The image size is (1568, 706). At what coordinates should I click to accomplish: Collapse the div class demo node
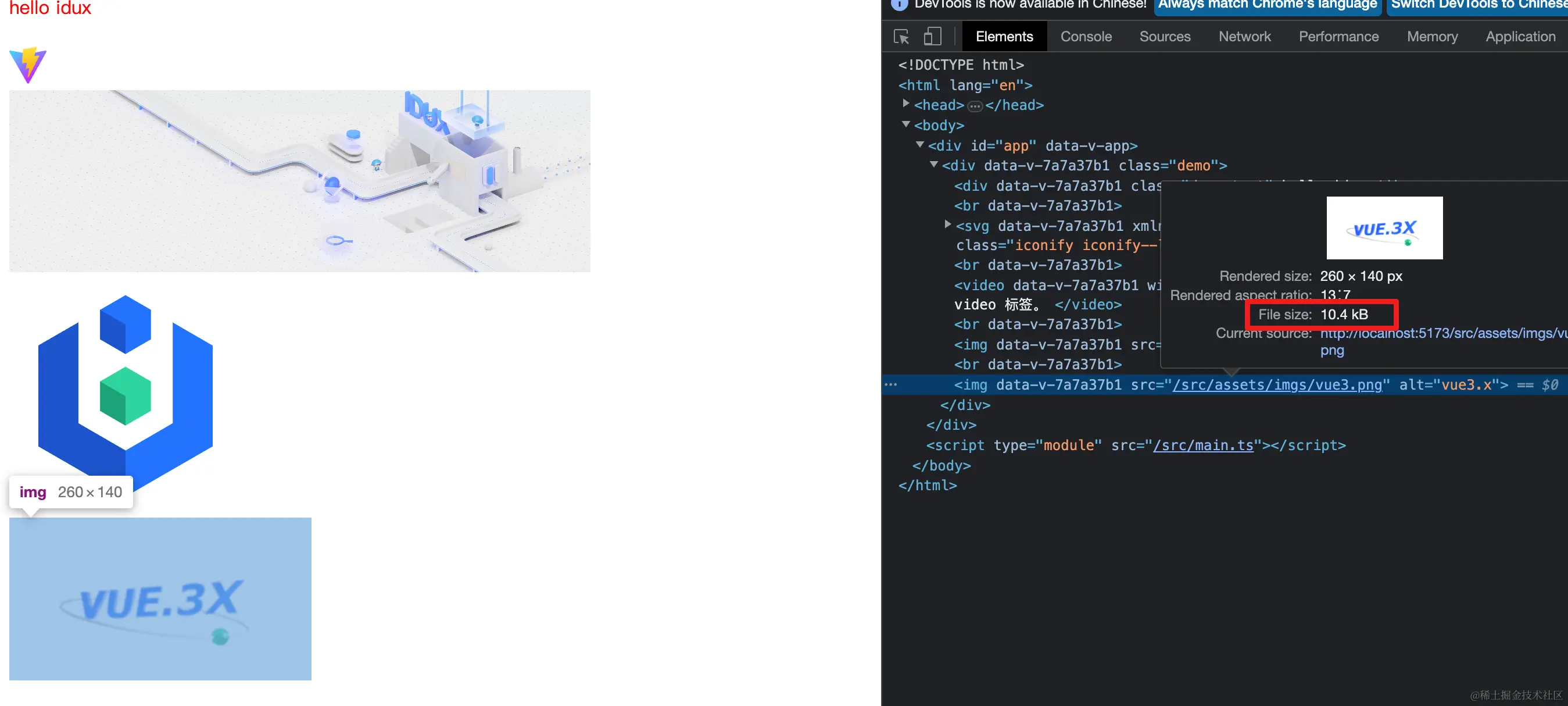click(934, 165)
